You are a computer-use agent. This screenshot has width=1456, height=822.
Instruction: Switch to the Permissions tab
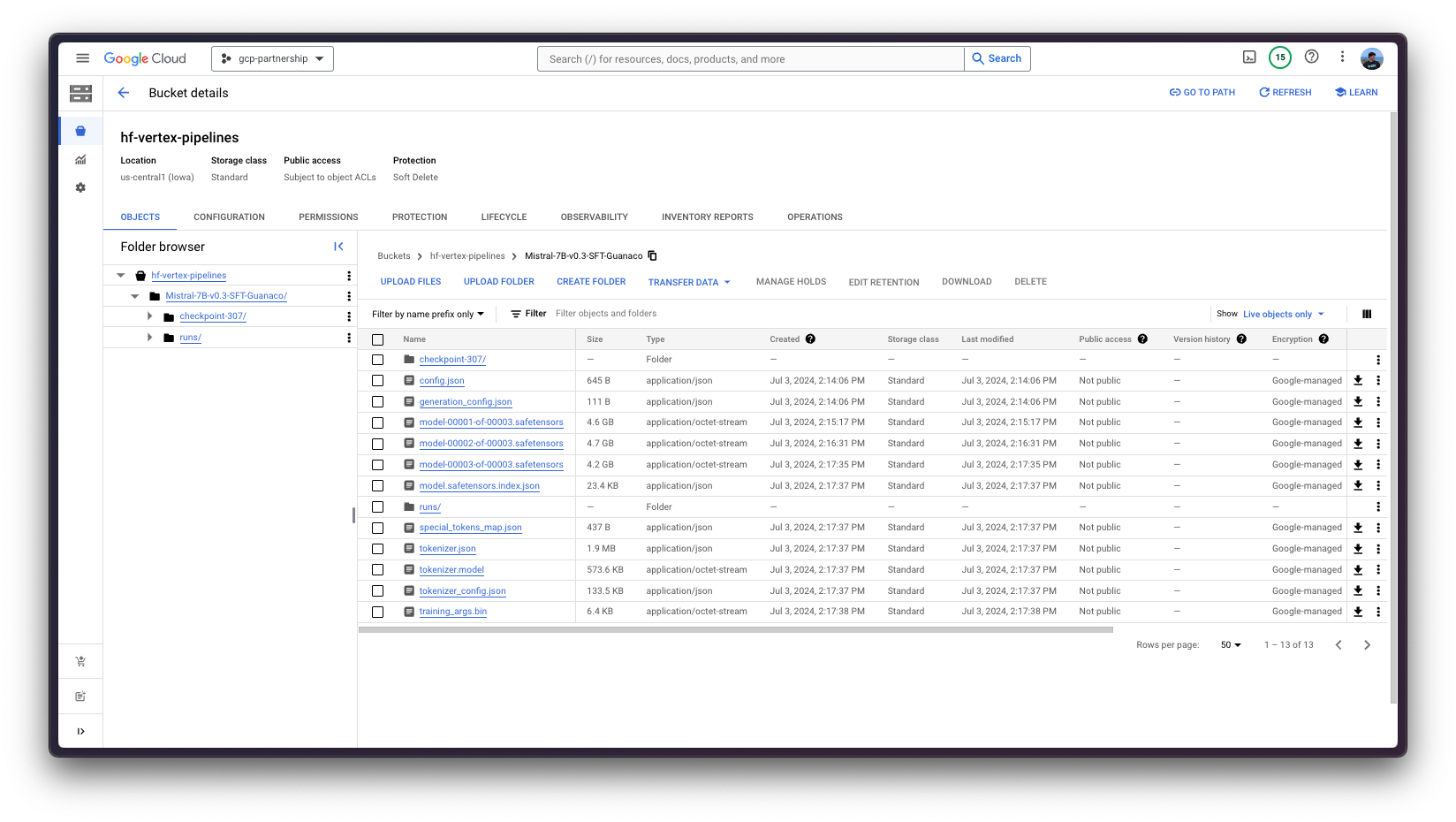[x=329, y=217]
